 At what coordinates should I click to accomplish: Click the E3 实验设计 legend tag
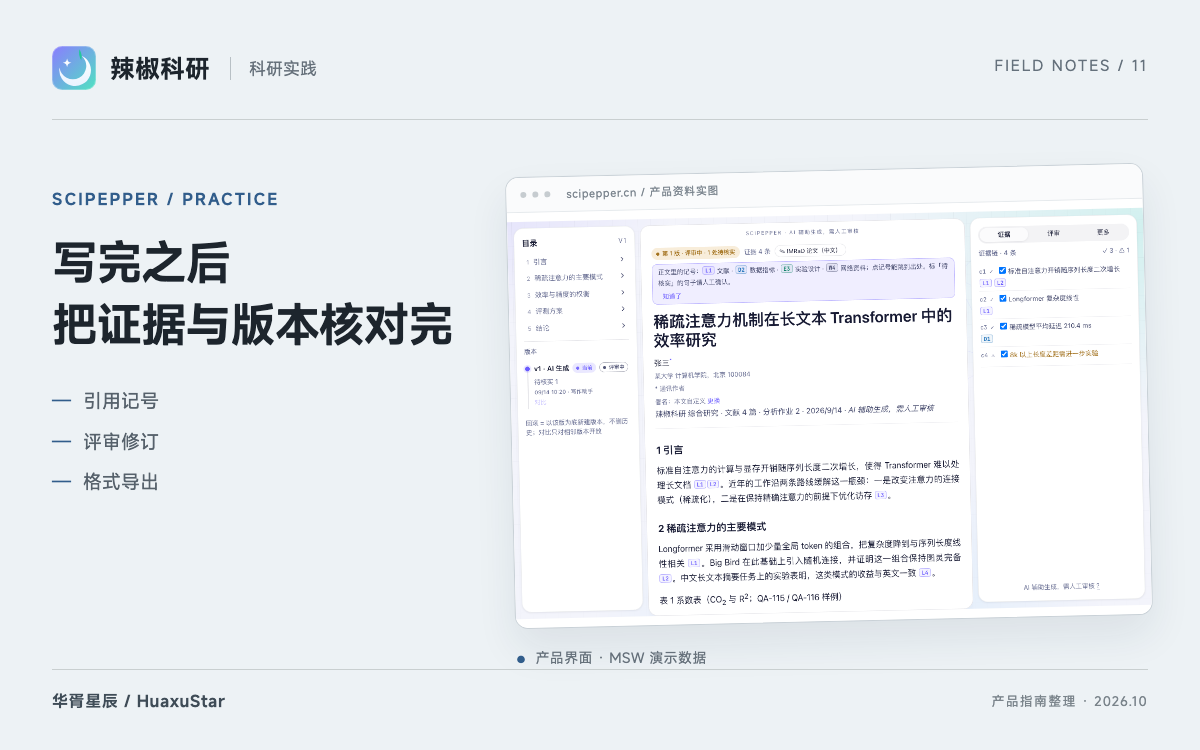click(787, 269)
